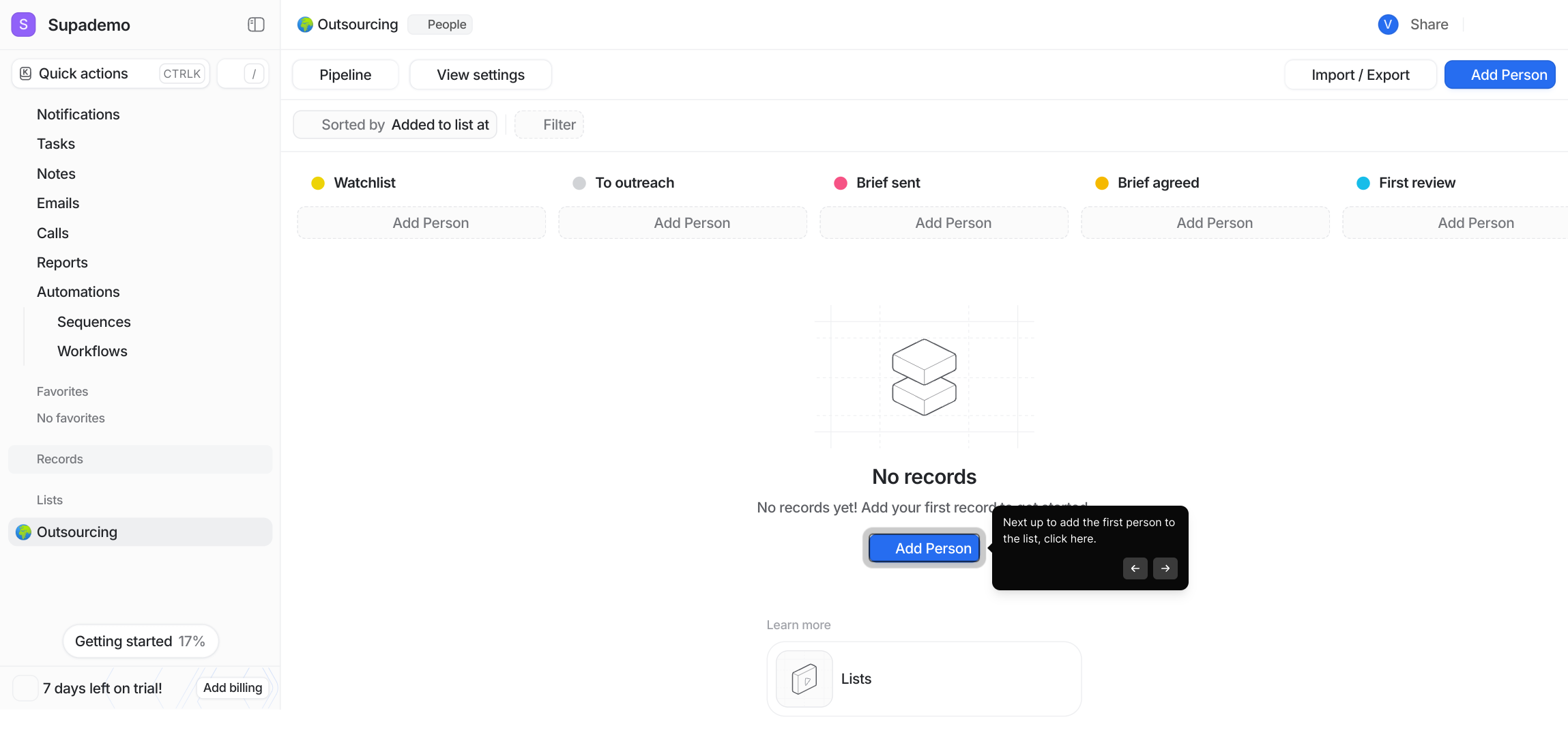Click First review blue status dot
The image size is (1568, 737).
1363,183
